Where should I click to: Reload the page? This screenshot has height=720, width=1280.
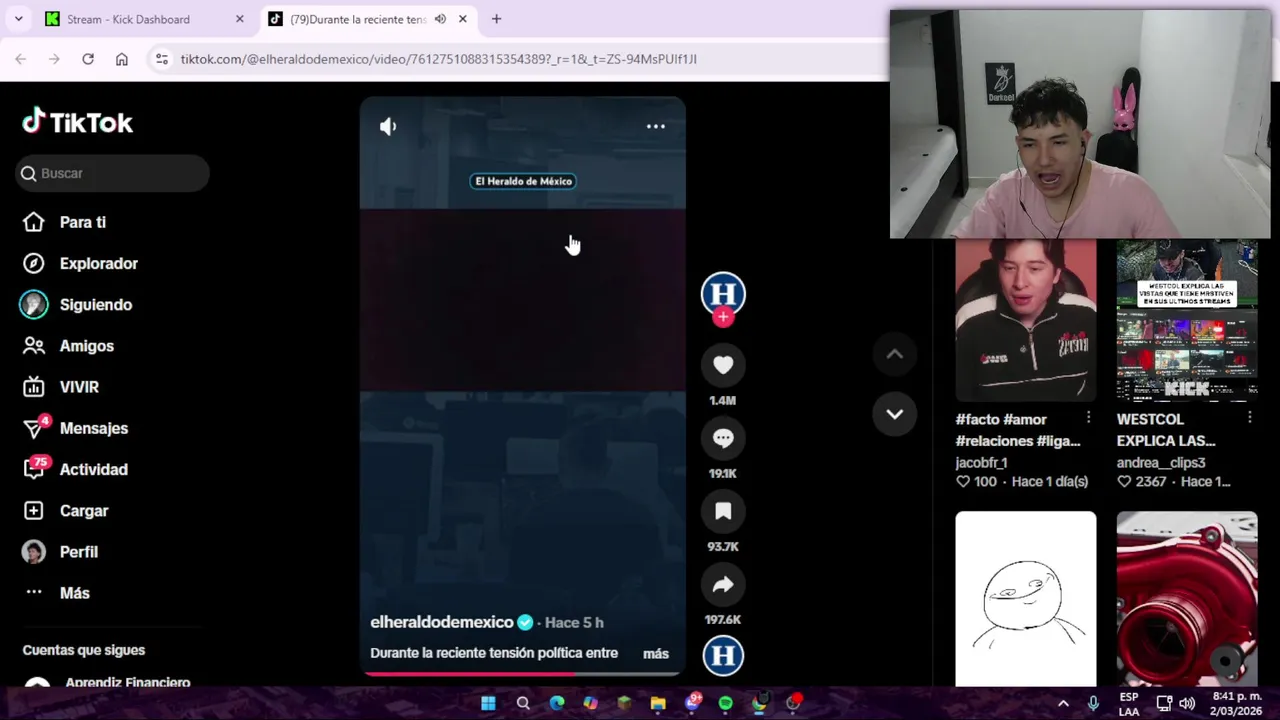88,59
